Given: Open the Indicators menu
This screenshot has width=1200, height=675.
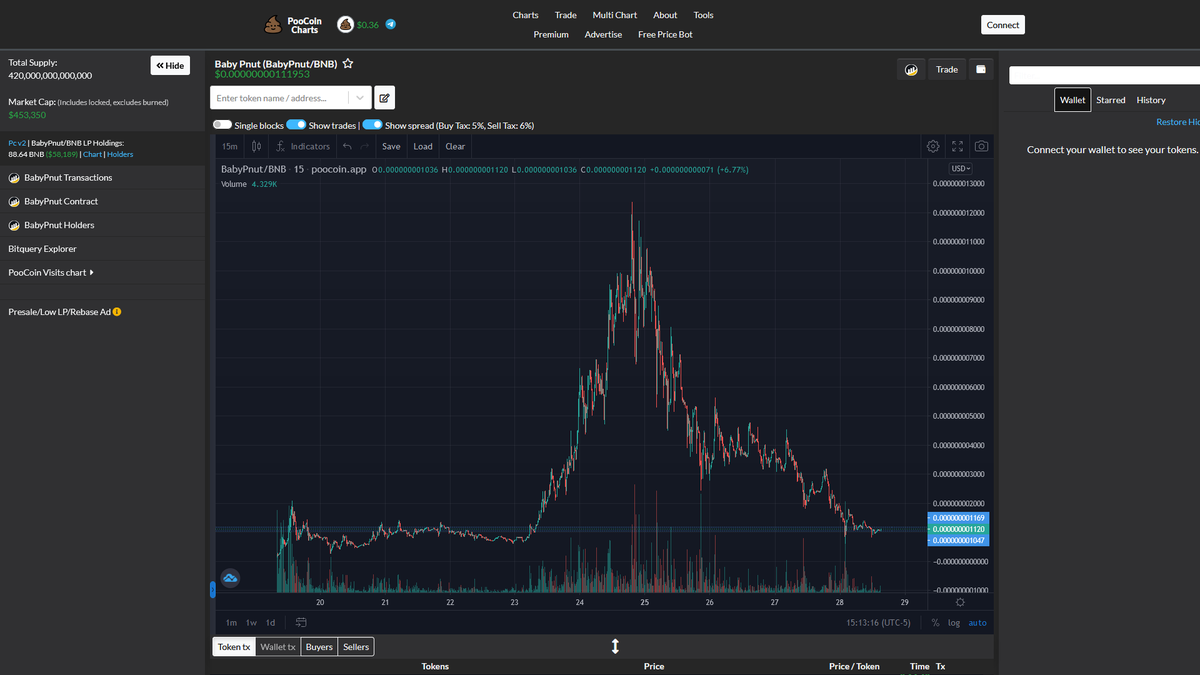Looking at the screenshot, I should 302,146.
